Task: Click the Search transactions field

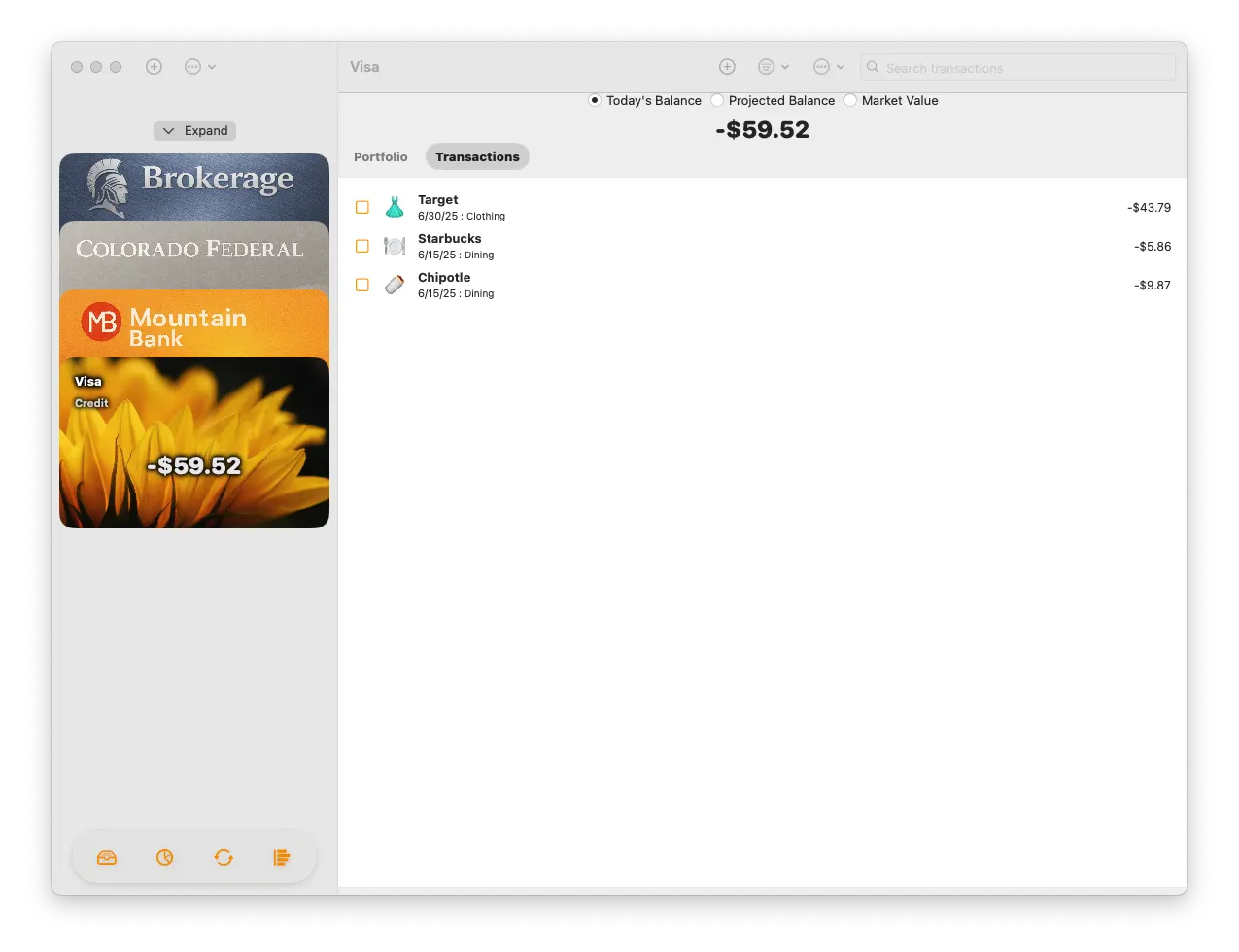Action: click(1020, 68)
